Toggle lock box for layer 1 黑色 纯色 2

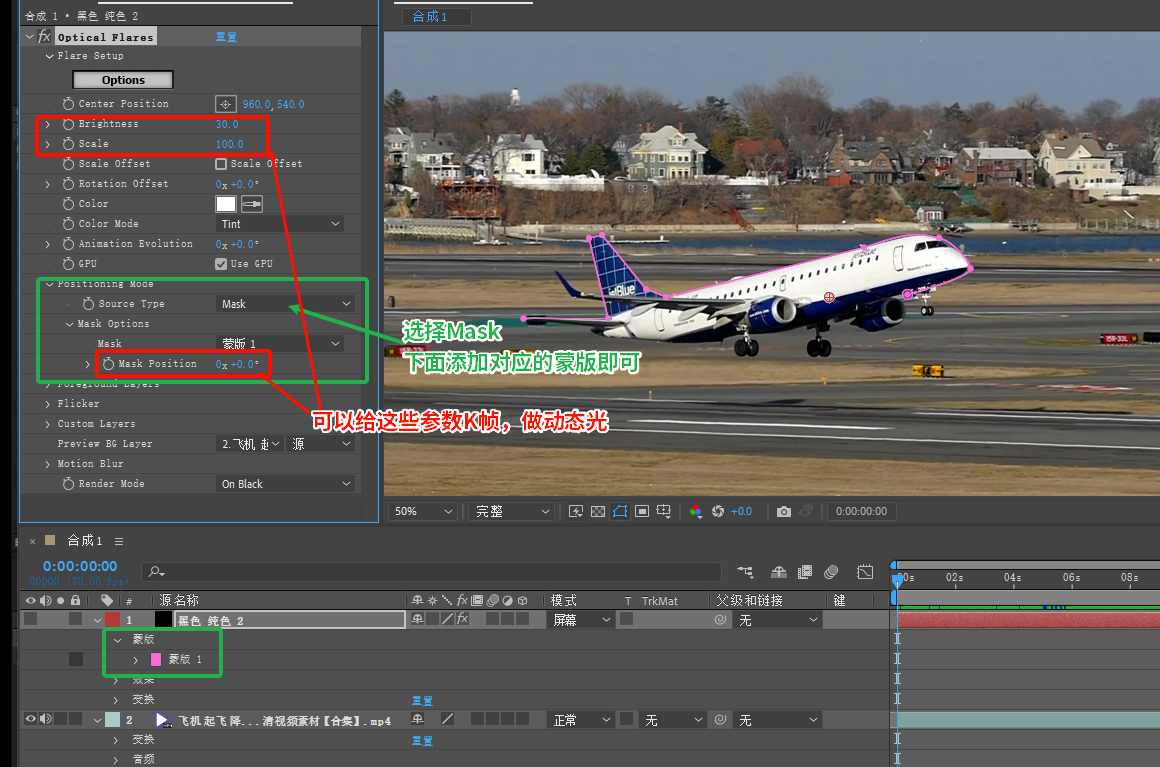click(75, 619)
